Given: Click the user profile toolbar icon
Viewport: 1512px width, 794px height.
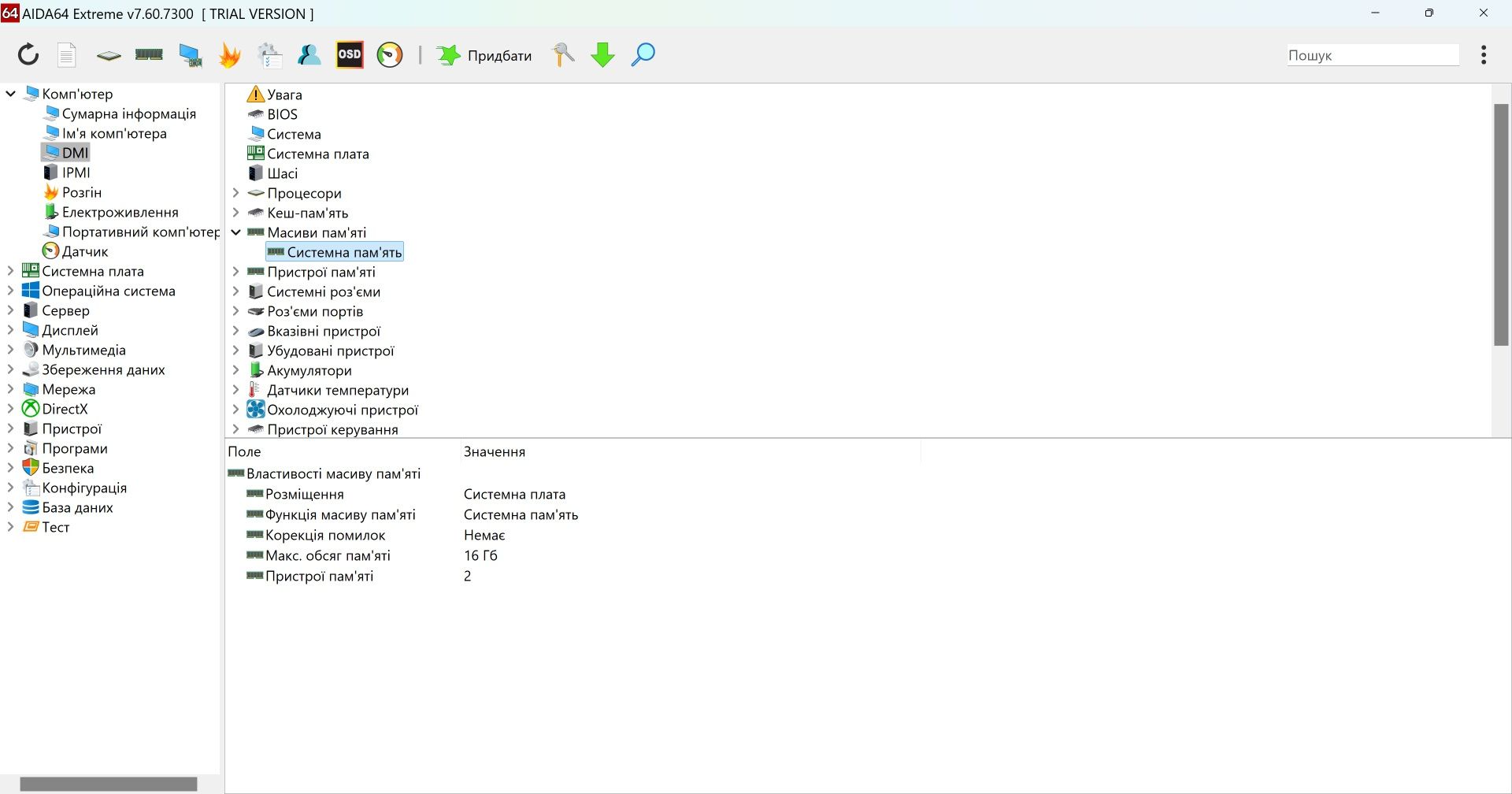Looking at the screenshot, I should point(309,54).
